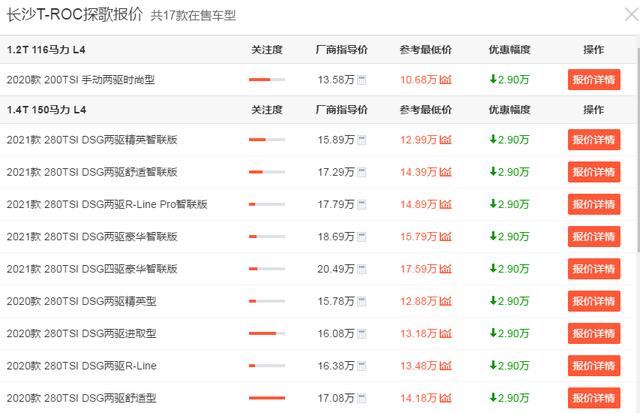Open model 2020款 200TSI 手动两驱时尚型
The image size is (640, 413).
point(81,80)
